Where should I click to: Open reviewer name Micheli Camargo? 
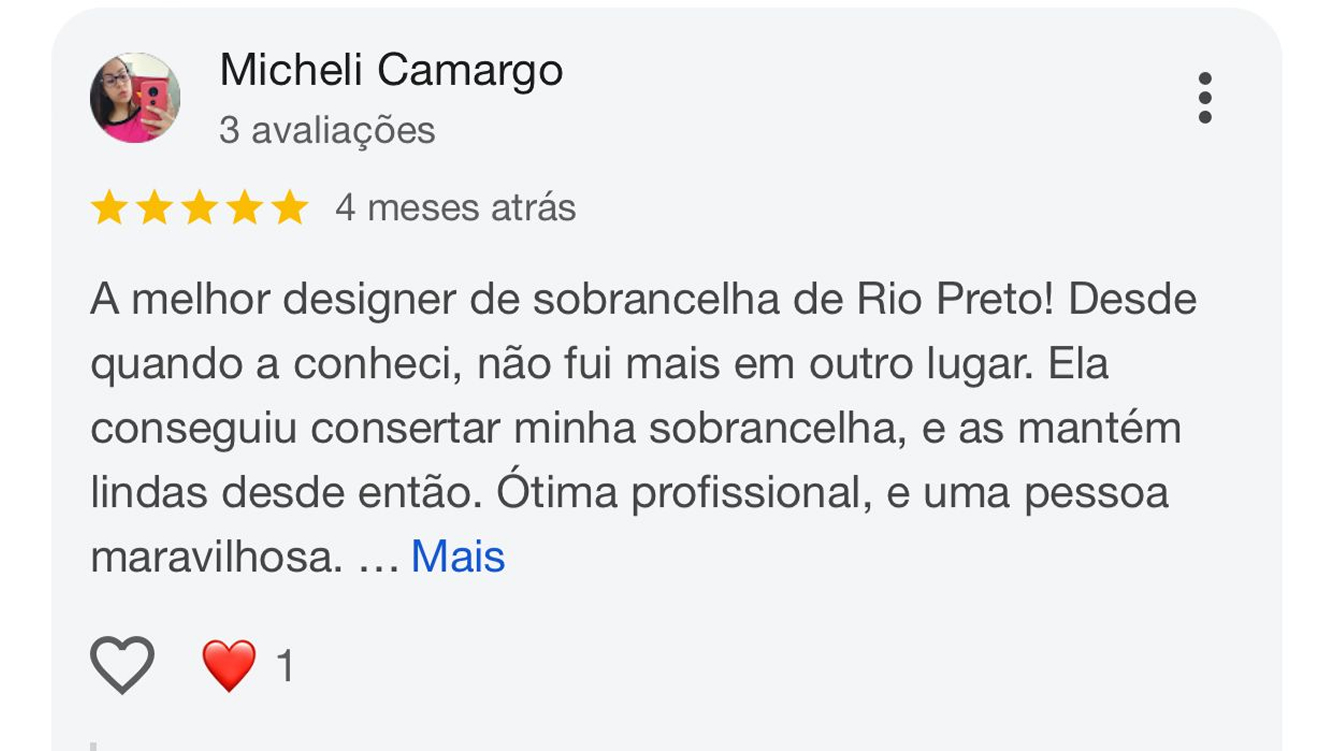tap(391, 70)
